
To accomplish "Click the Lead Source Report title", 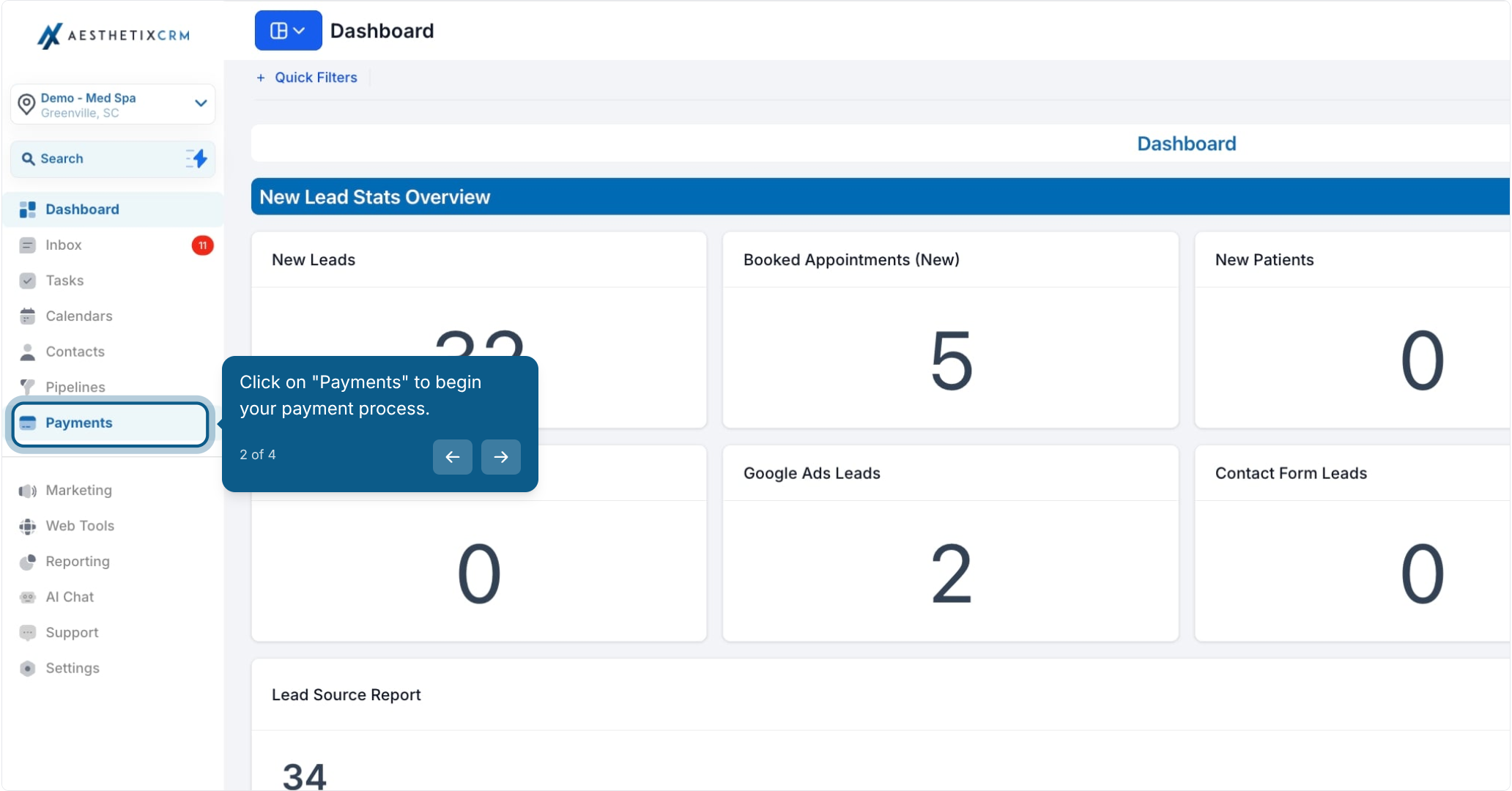I will click(346, 695).
